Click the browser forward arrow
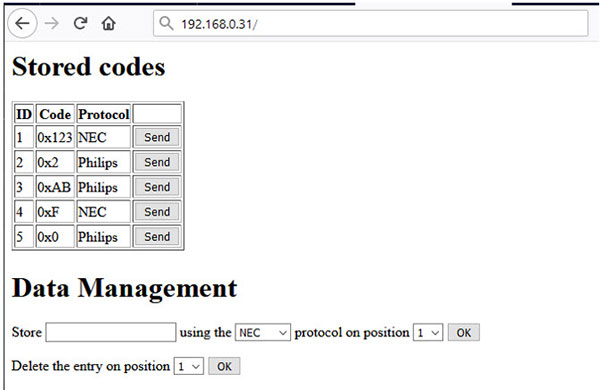This screenshot has width=600, height=390. pos(52,24)
